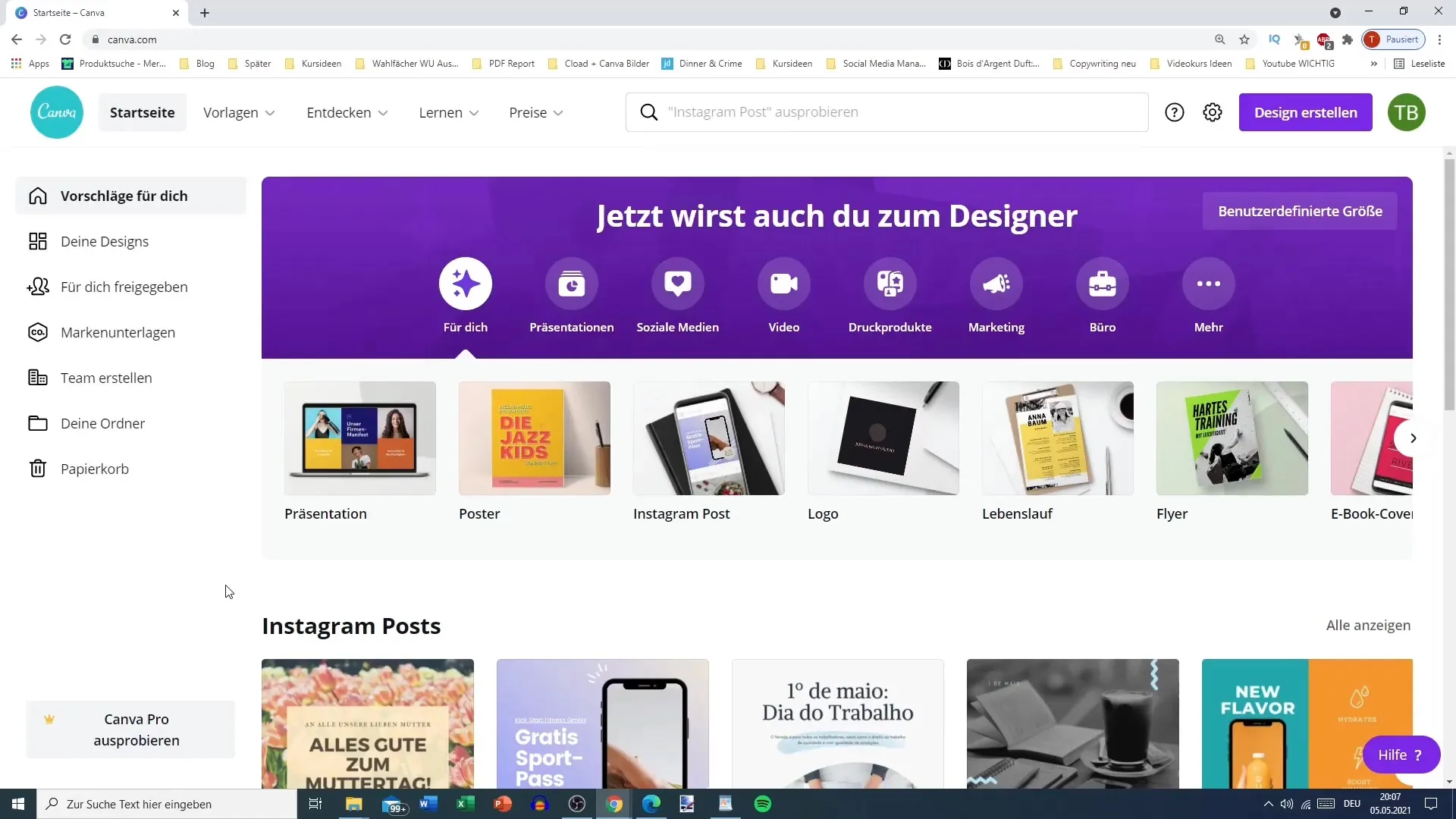The width and height of the screenshot is (1456, 819).
Task: Open the settings gear icon
Action: point(1213,112)
